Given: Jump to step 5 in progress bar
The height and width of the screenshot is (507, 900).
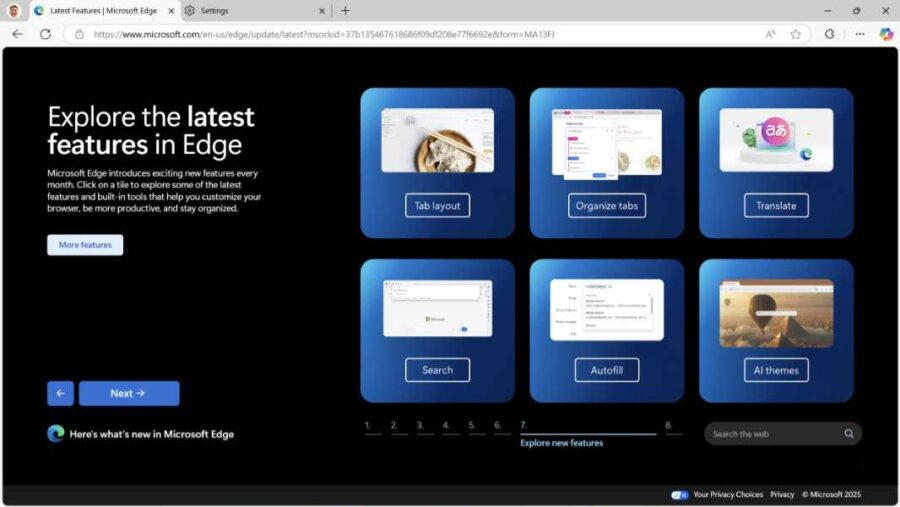Looking at the screenshot, I should pos(476,427).
